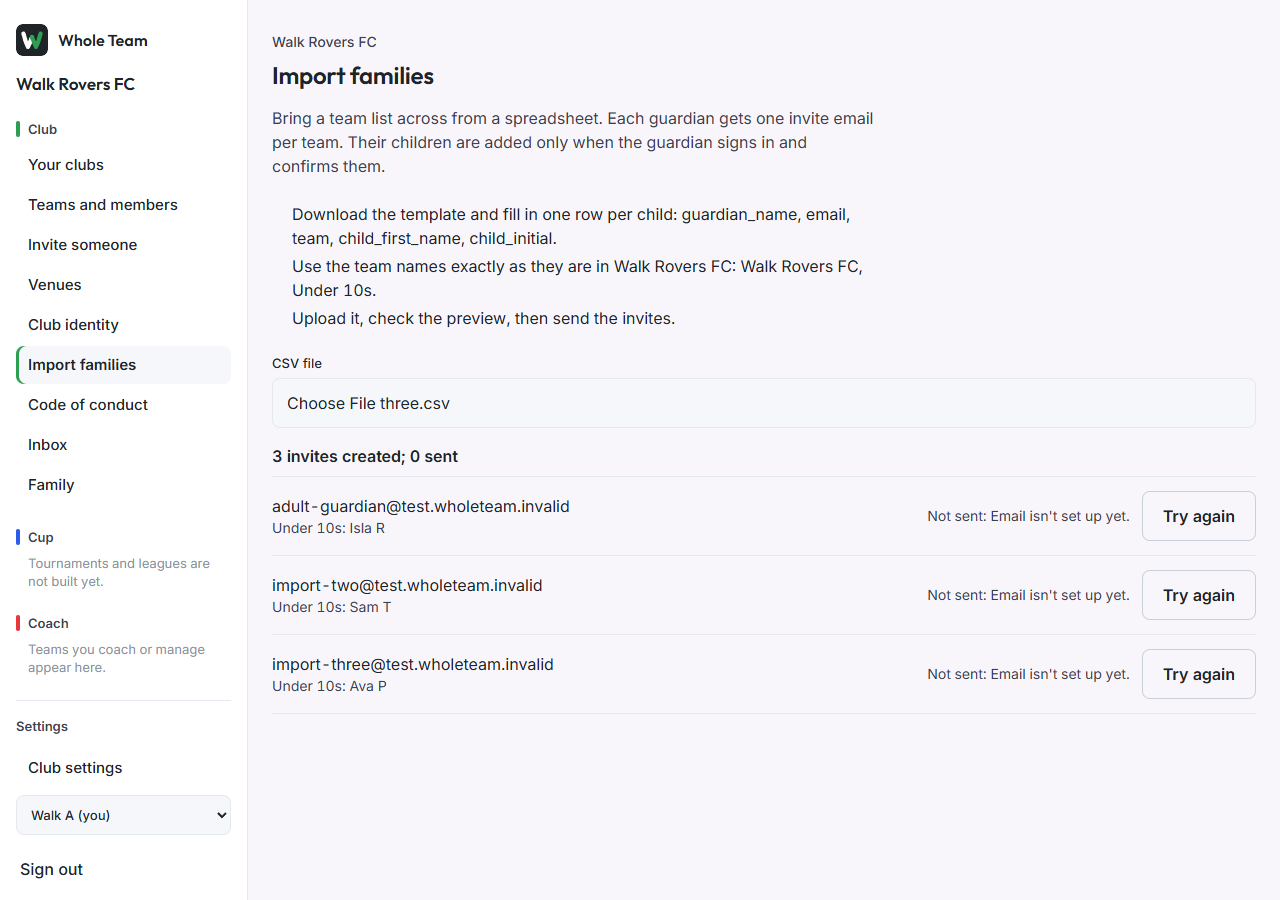Select Import families sidebar item
Image resolution: width=1280 pixels, height=900 pixels.
click(x=123, y=365)
